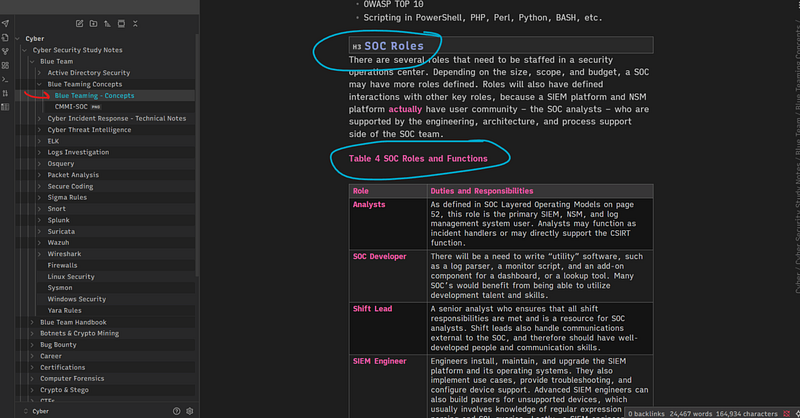The height and width of the screenshot is (418, 800).
Task: Click the 0 backlinks status item
Action: [x=646, y=413]
